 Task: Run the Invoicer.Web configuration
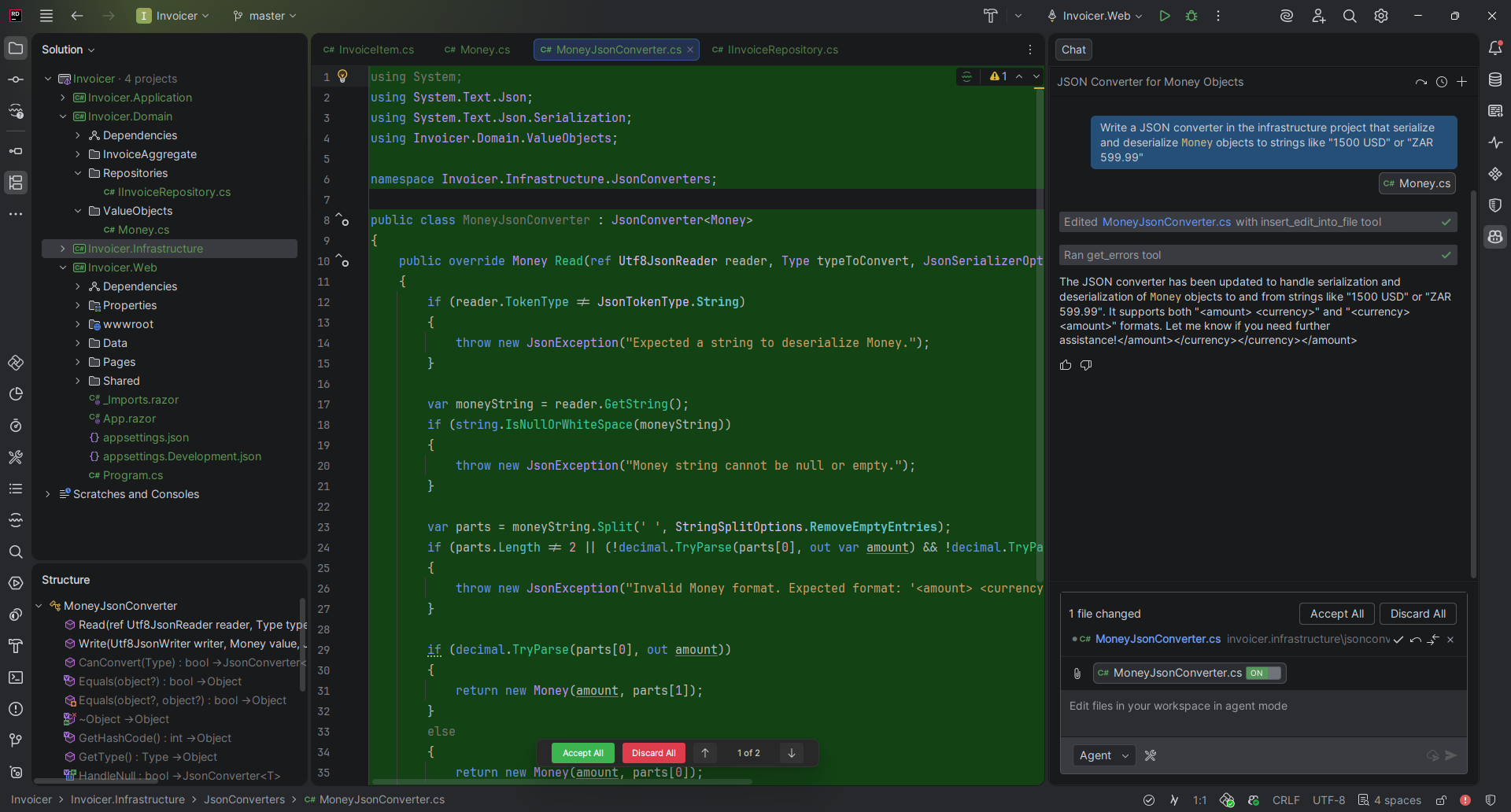1165,16
